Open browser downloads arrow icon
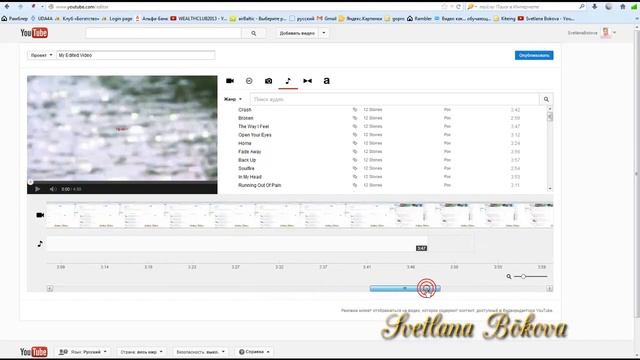The height and width of the screenshot is (360, 640). tap(595, 7)
